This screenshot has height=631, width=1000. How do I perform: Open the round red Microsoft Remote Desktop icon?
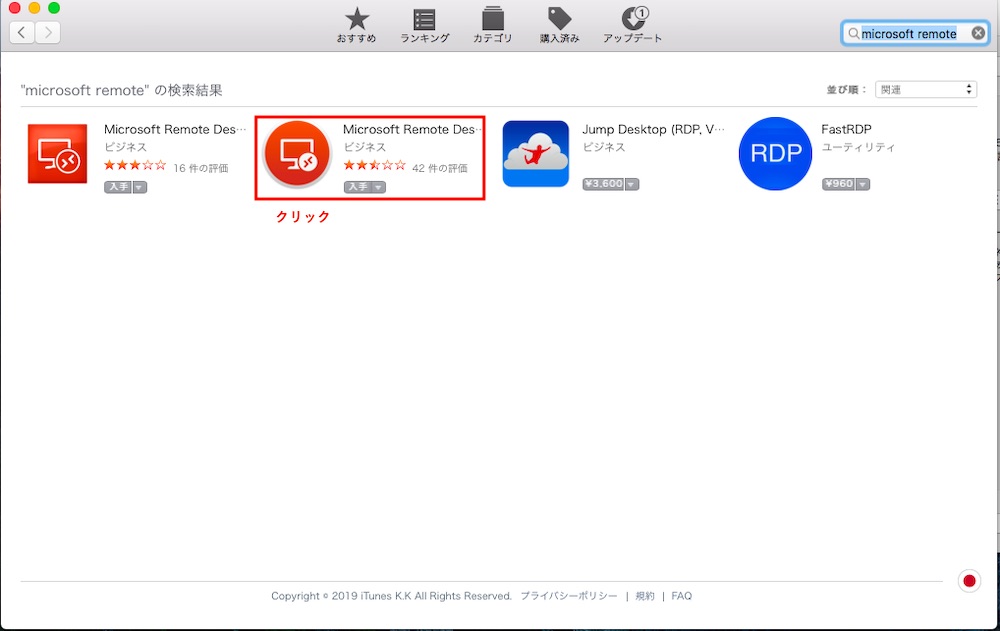point(297,154)
